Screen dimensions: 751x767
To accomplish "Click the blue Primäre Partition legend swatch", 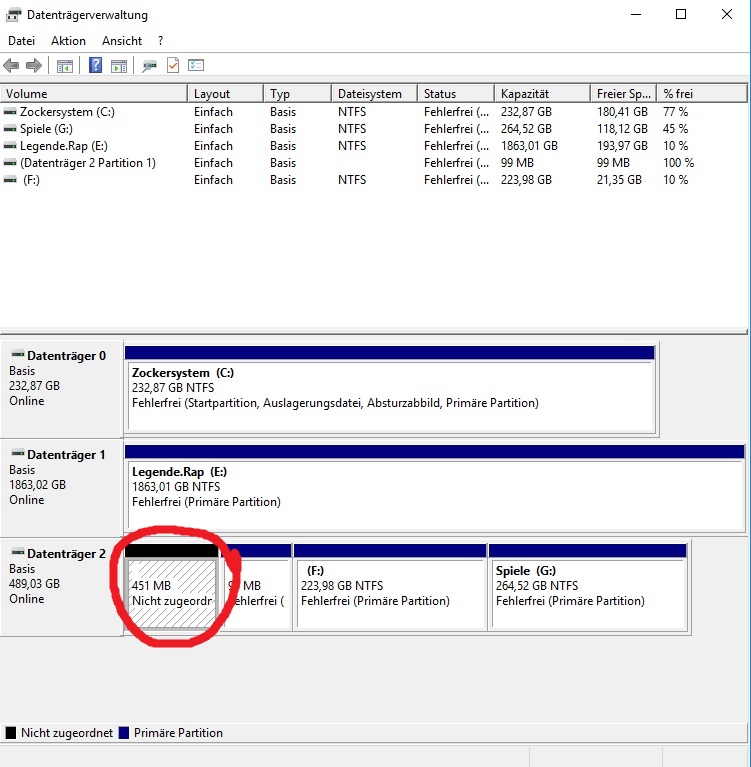I will pyautogui.click(x=123, y=733).
